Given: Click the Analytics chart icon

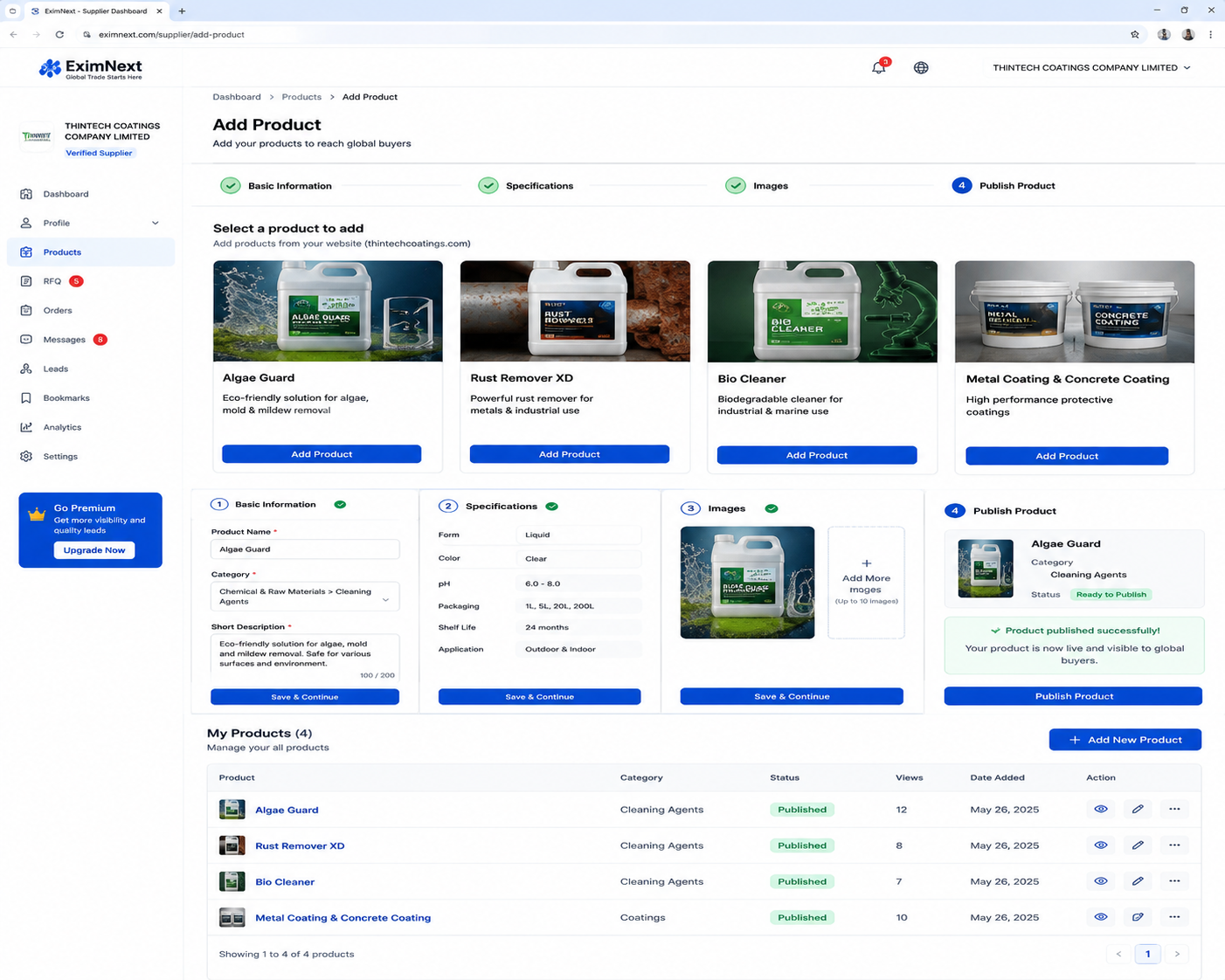Looking at the screenshot, I should (x=26, y=427).
